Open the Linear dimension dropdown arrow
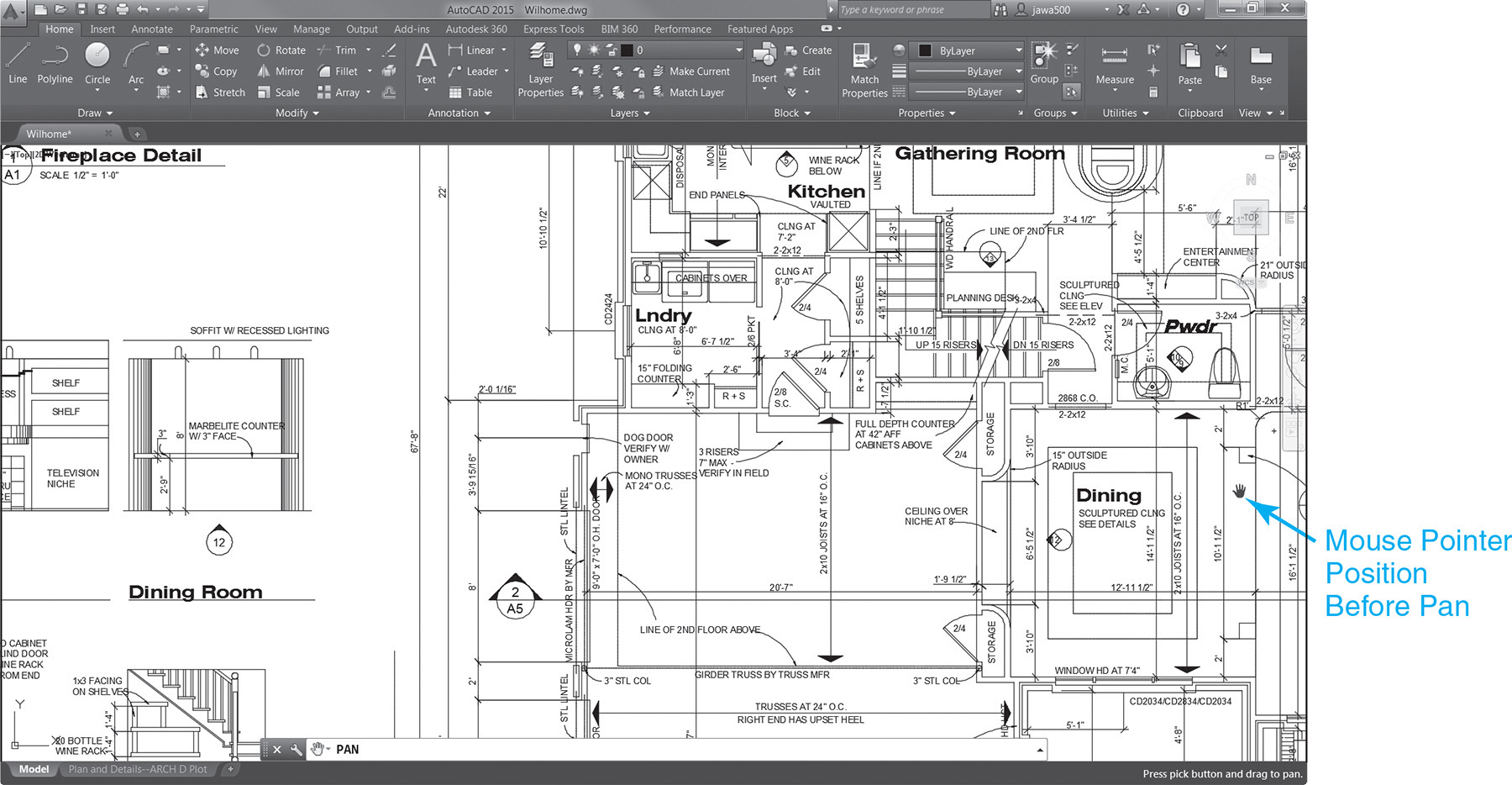Screen dimensions: 1512x785 (x=504, y=50)
